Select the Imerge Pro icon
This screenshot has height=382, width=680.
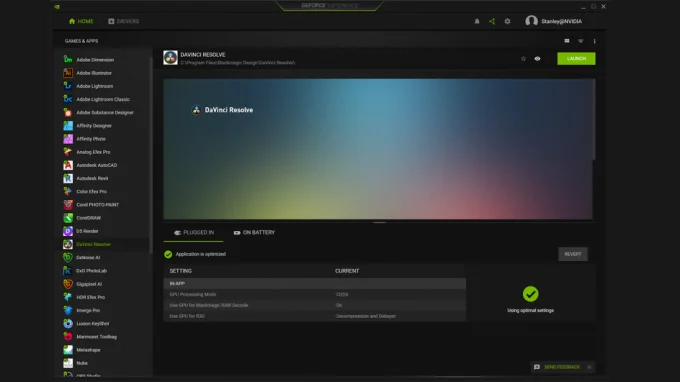pos(68,310)
